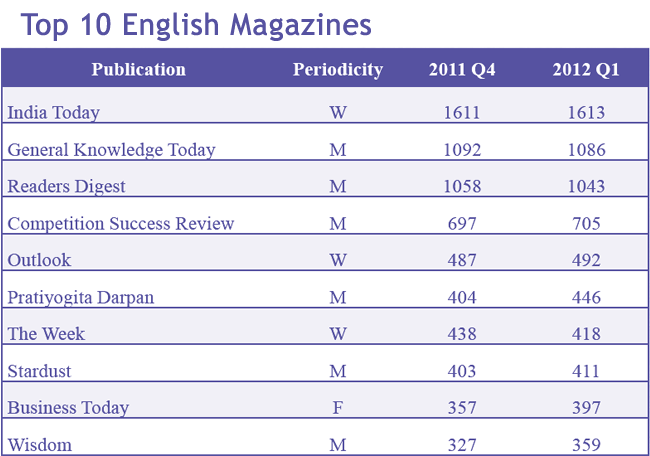Click 'M' in Wisdom row

point(338,445)
